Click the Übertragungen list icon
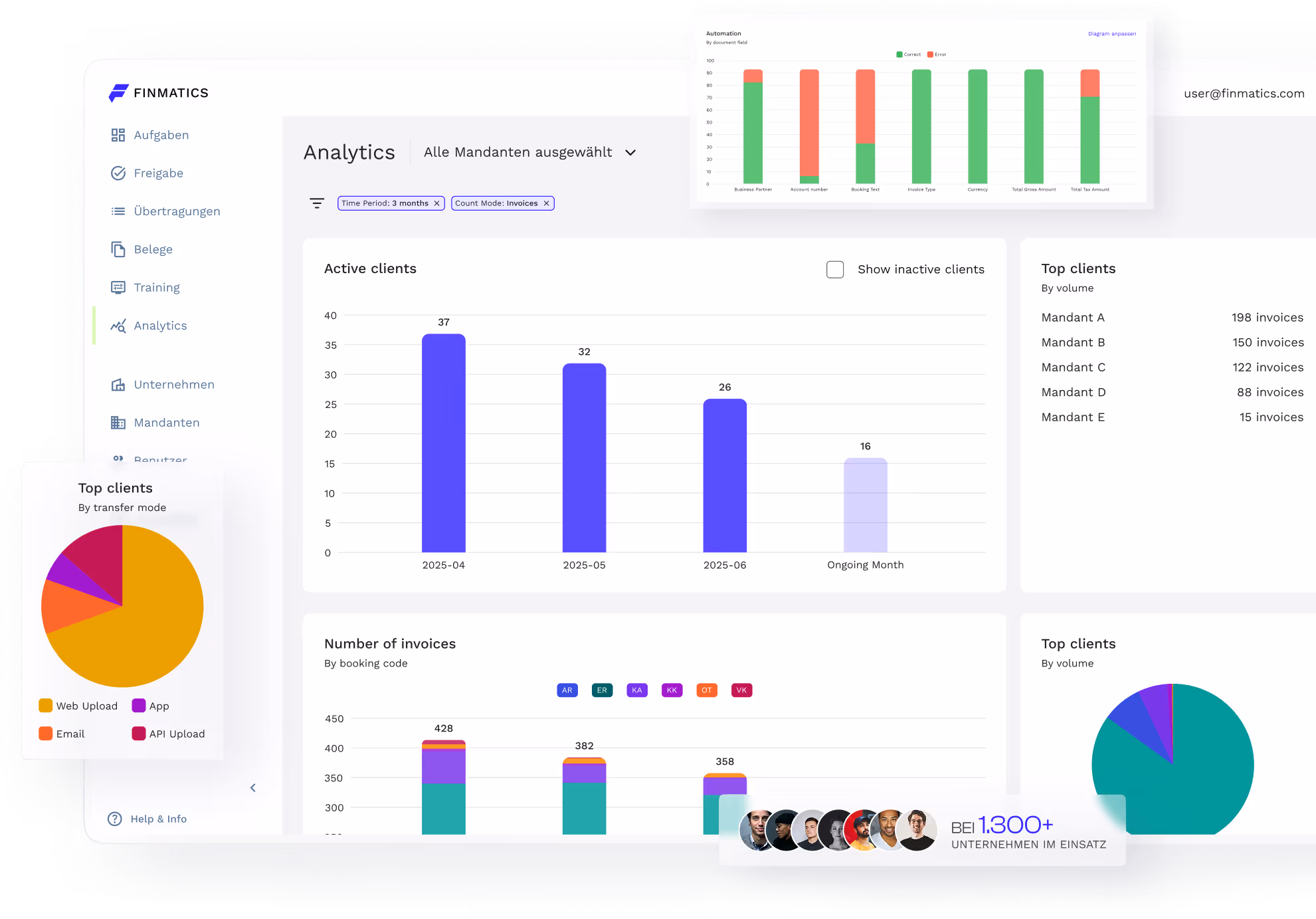The image size is (1316, 919). (118, 211)
